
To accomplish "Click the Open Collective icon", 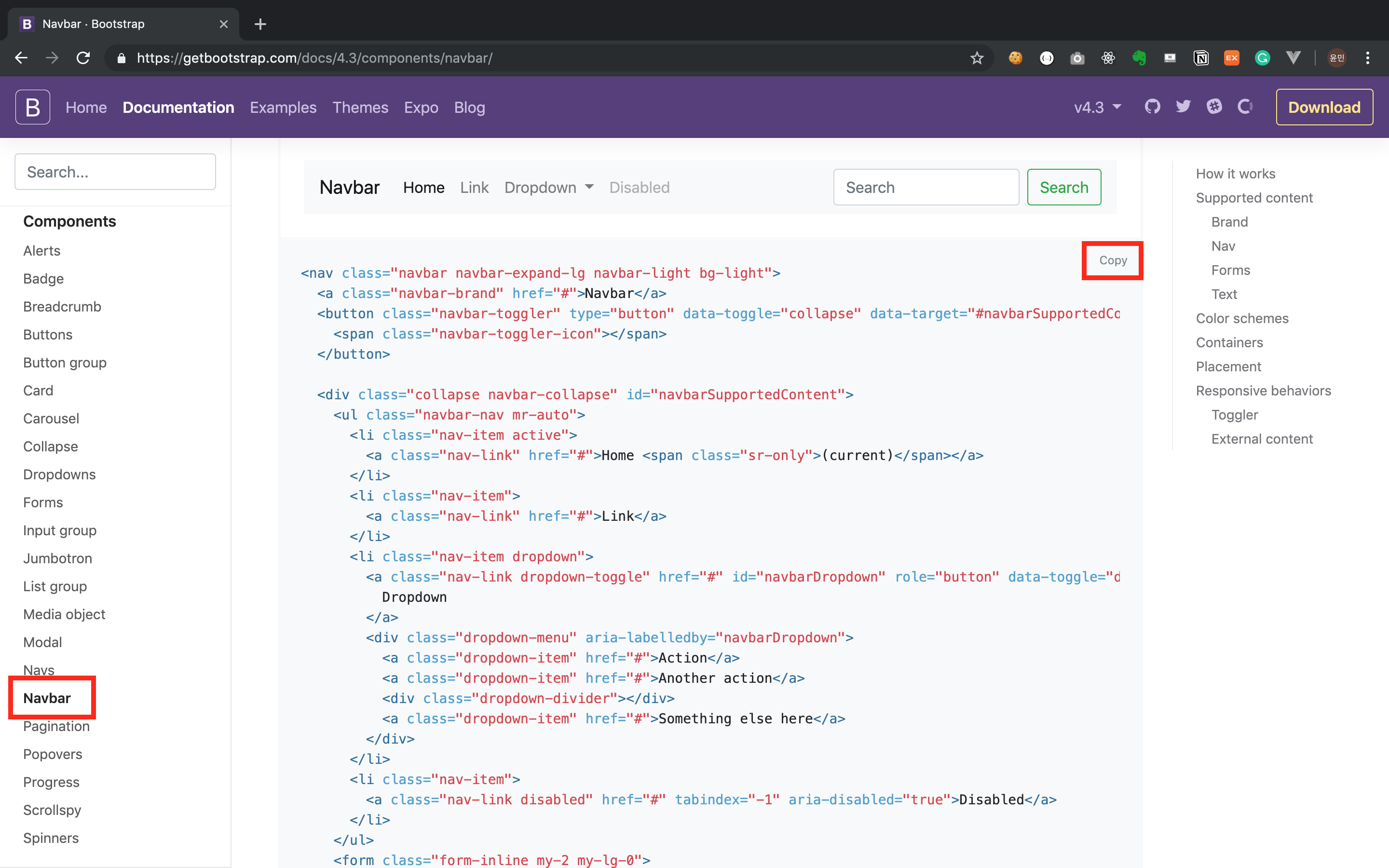I will pyautogui.click(x=1244, y=107).
